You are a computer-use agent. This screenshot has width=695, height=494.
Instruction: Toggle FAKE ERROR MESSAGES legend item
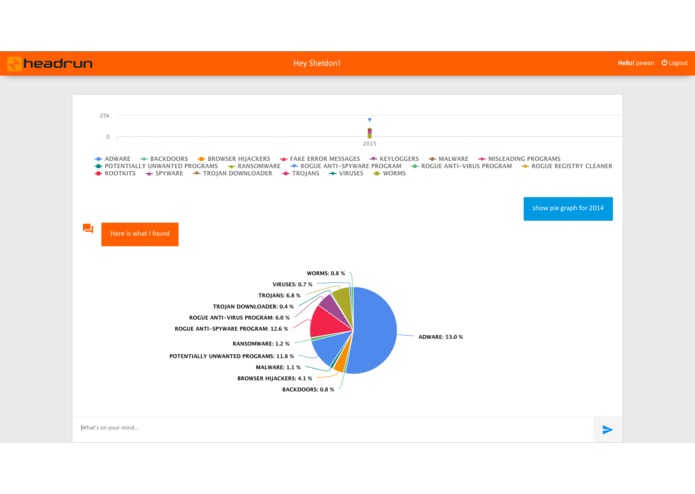coord(320,159)
